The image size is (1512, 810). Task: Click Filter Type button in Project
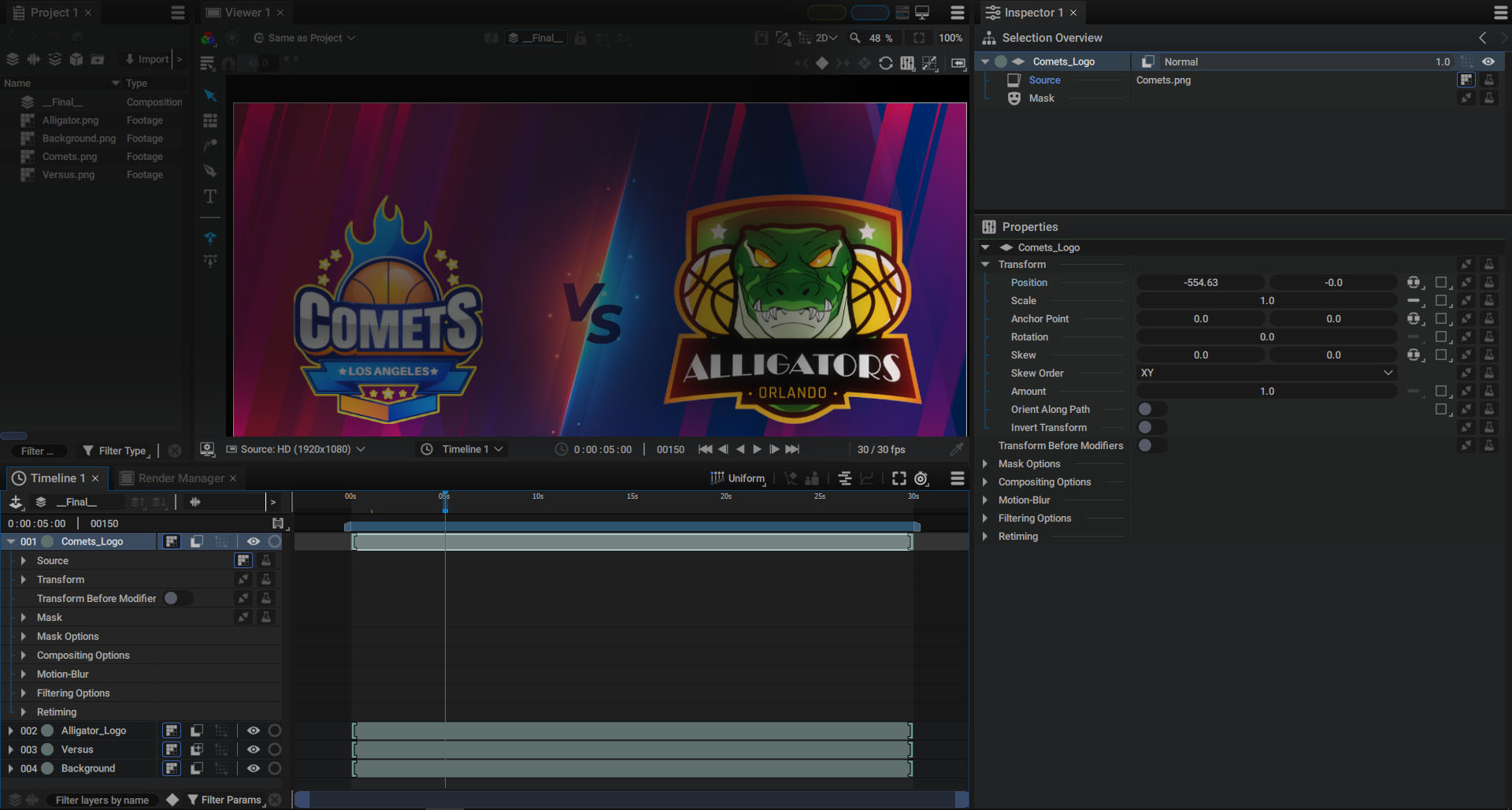[x=116, y=451]
